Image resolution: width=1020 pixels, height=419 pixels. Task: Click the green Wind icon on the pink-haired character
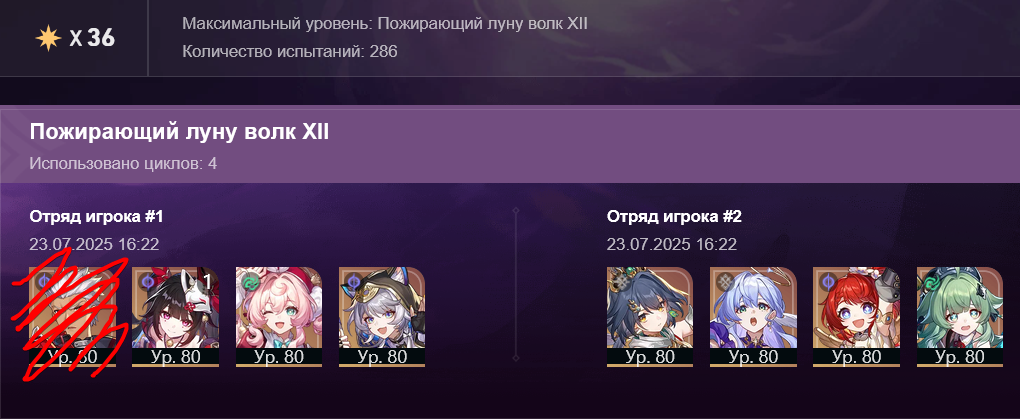tap(250, 280)
